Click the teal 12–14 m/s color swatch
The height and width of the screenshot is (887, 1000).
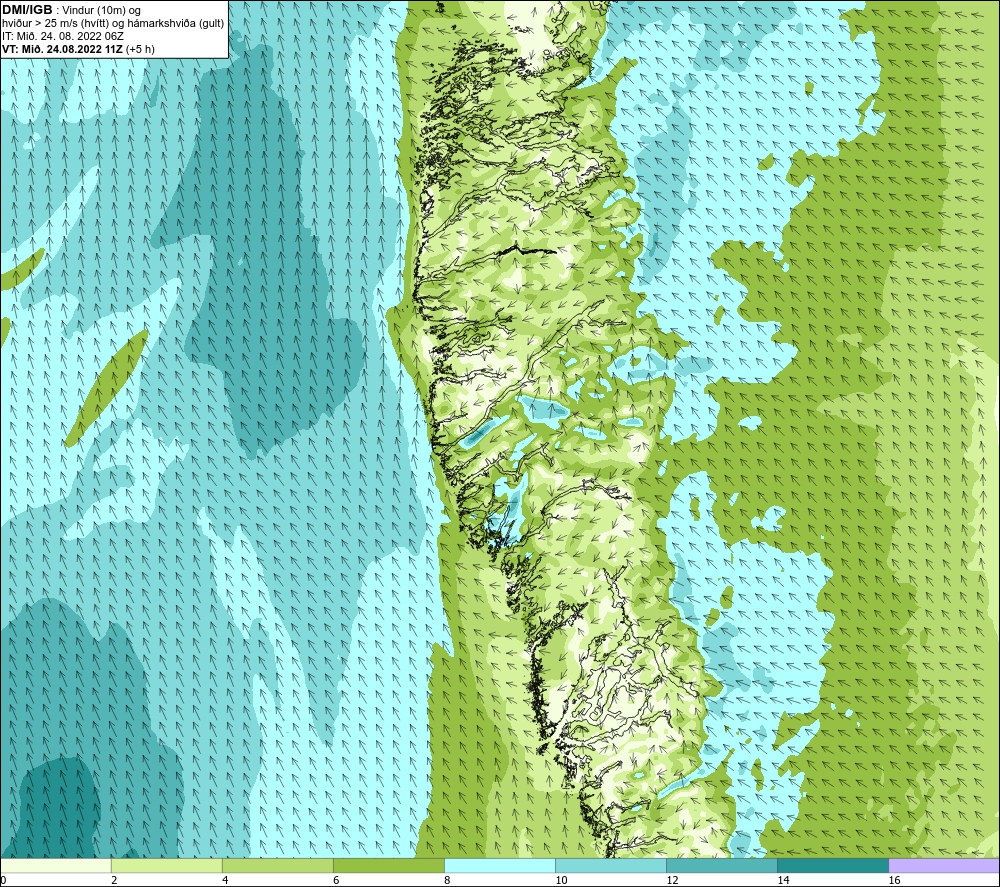click(x=722, y=865)
